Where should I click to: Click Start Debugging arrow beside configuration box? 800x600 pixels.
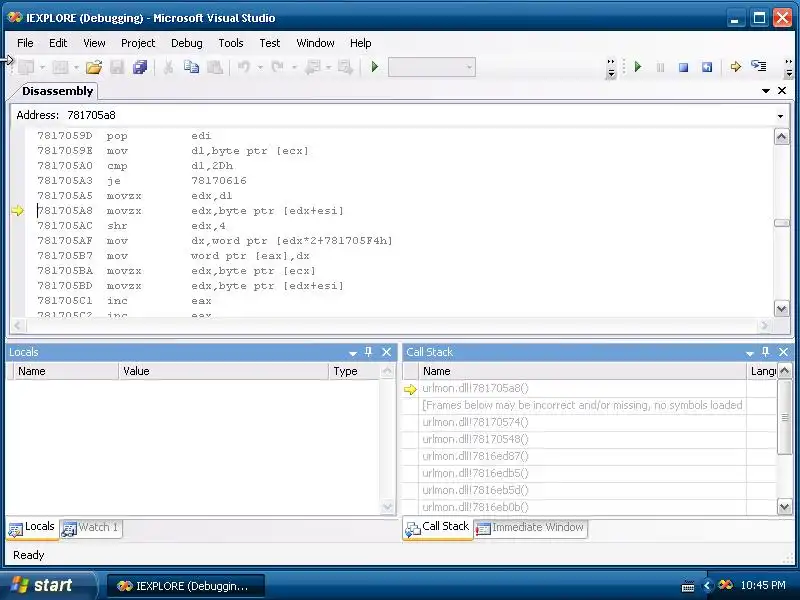[x=374, y=67]
